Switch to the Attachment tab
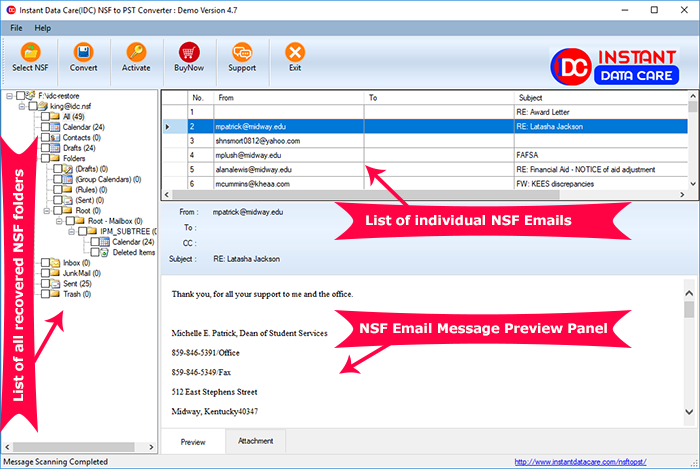 click(254, 441)
